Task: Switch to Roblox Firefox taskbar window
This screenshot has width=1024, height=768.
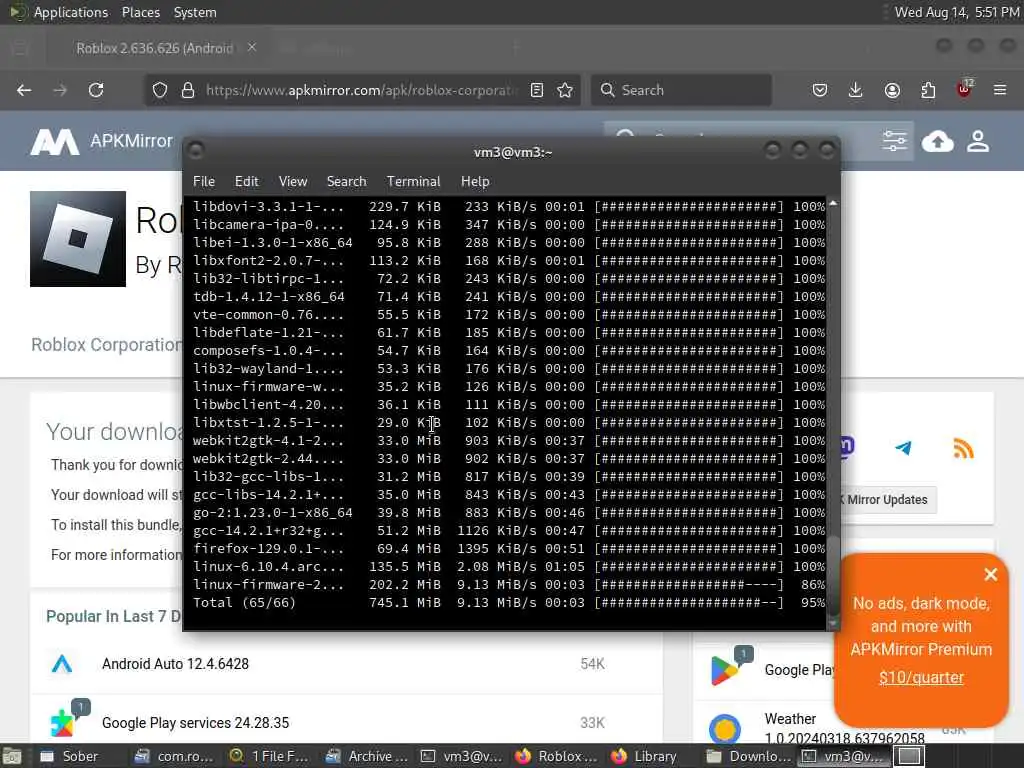Action: [556, 756]
